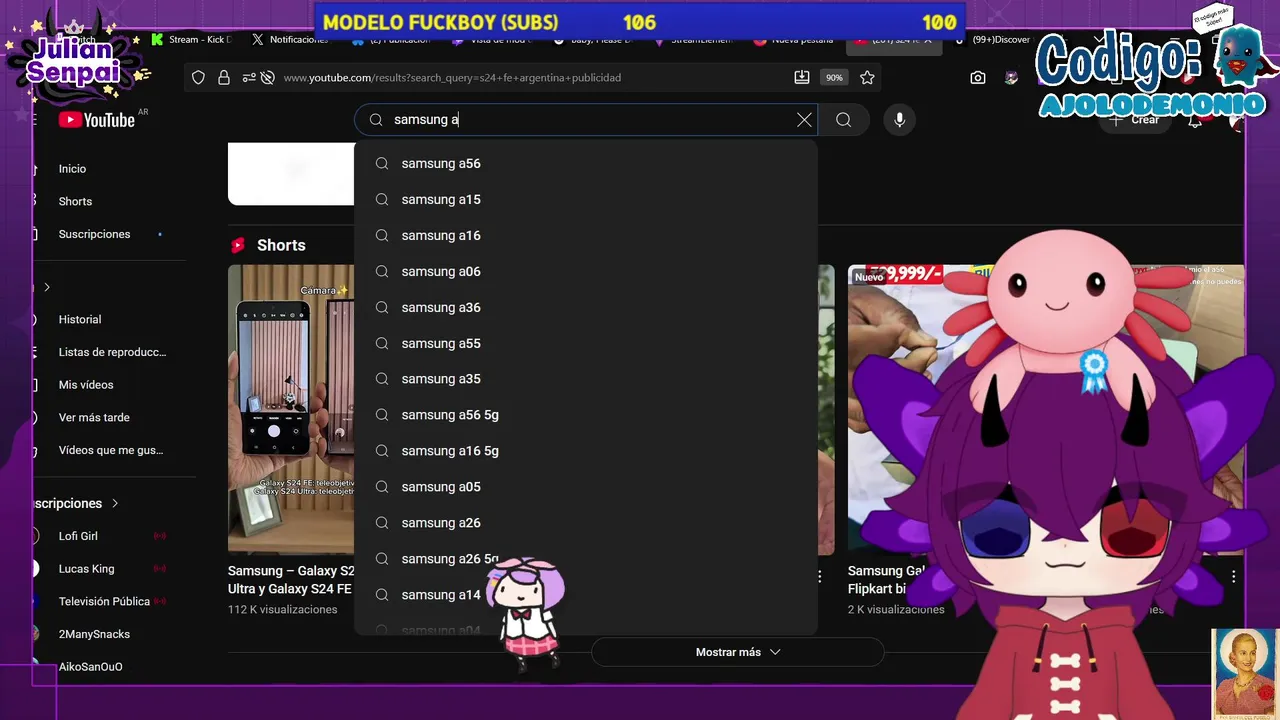Screen dimensions: 1280x720
Task: Click the search icon next to samsung a15 suggestion
Action: (x=382, y=200)
